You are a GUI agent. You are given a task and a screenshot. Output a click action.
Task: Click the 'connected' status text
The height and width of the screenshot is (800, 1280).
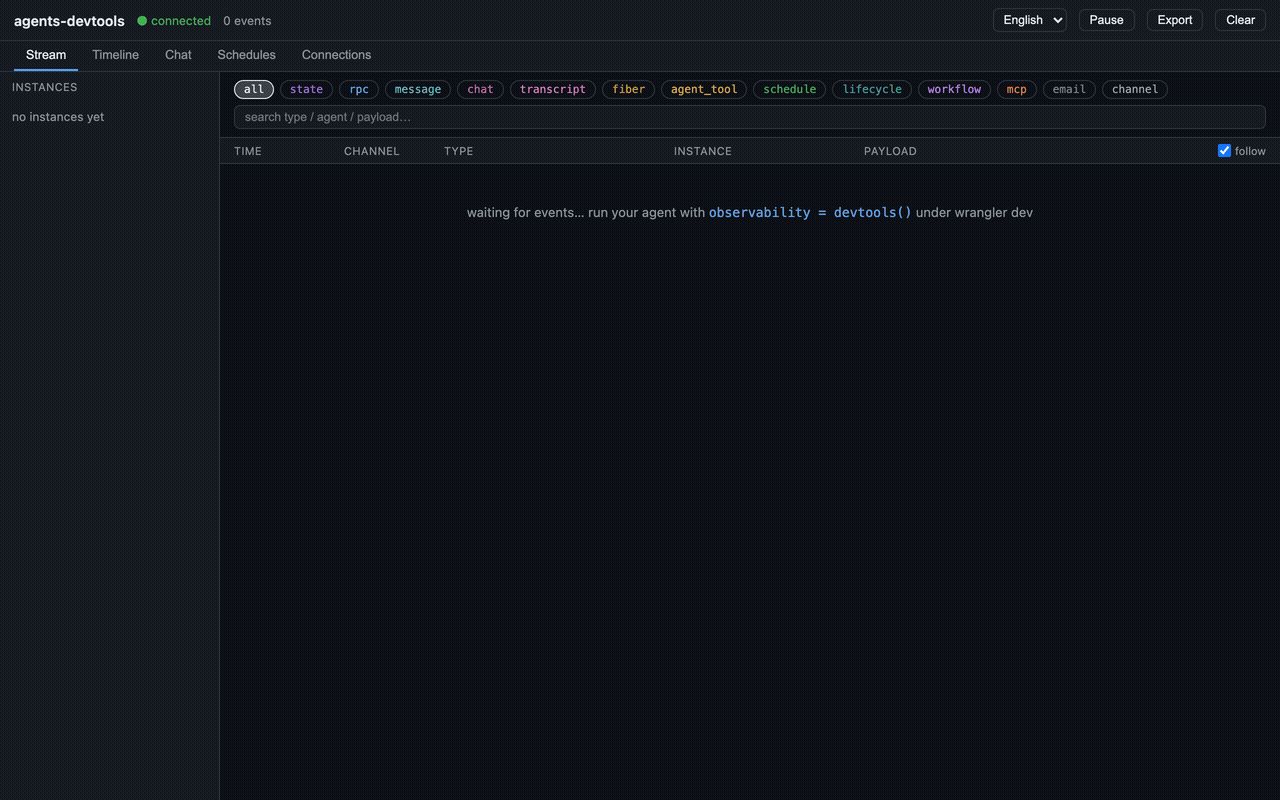[181, 21]
